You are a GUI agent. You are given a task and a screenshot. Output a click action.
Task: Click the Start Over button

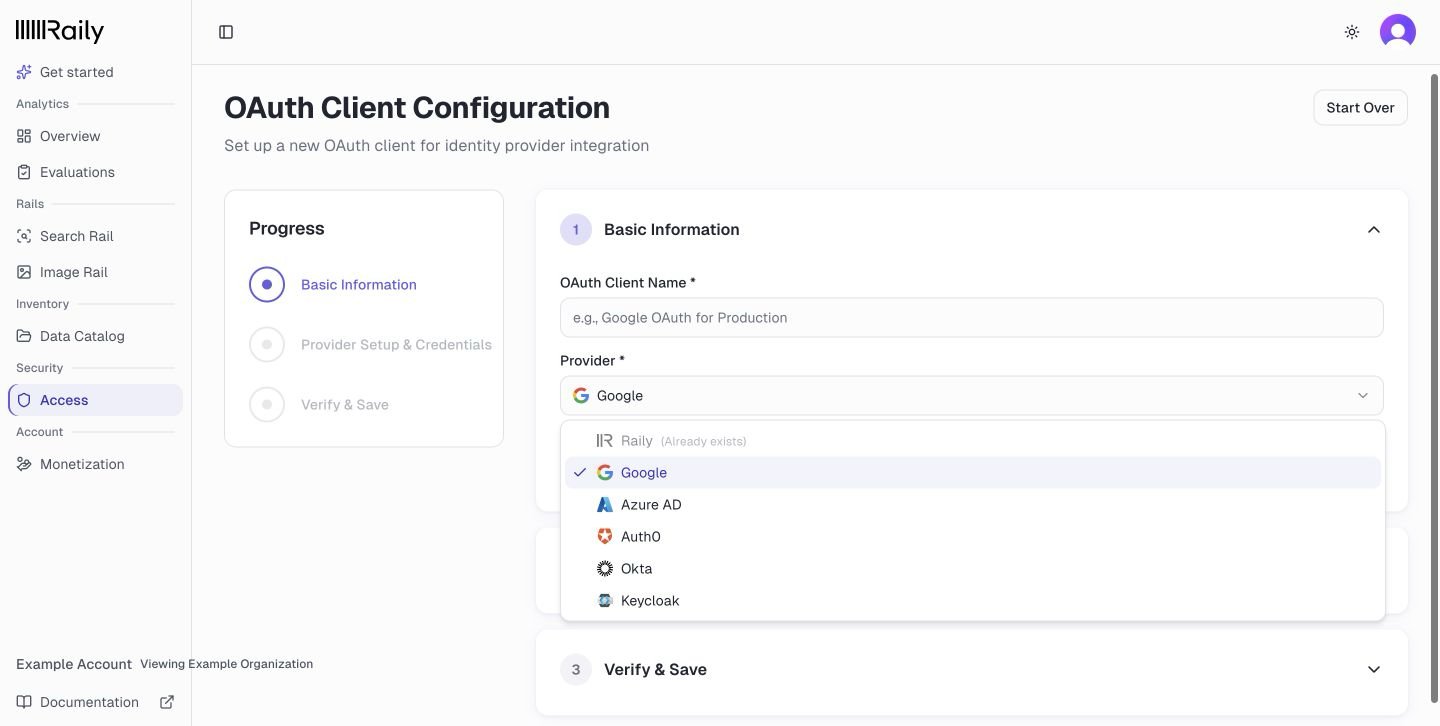click(1360, 108)
